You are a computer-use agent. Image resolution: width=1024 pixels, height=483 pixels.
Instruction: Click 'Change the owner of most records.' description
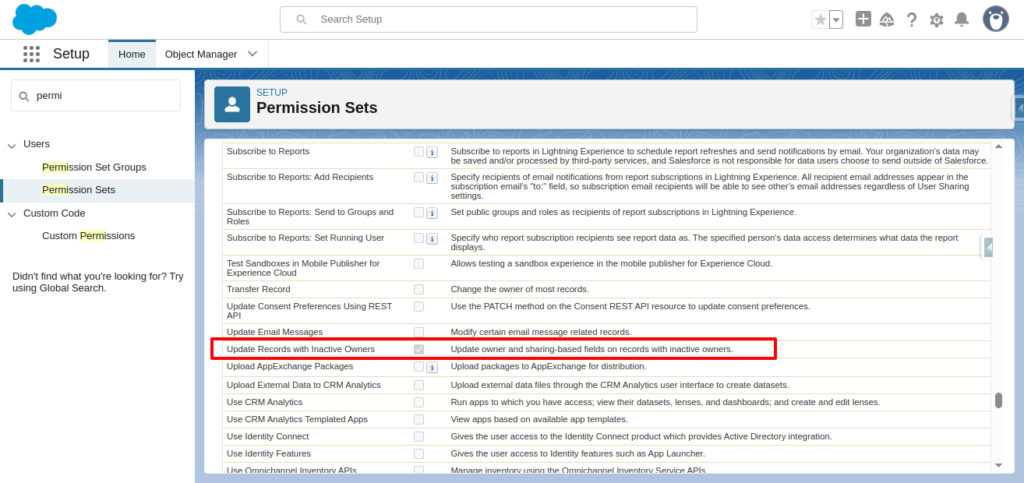click(520, 289)
